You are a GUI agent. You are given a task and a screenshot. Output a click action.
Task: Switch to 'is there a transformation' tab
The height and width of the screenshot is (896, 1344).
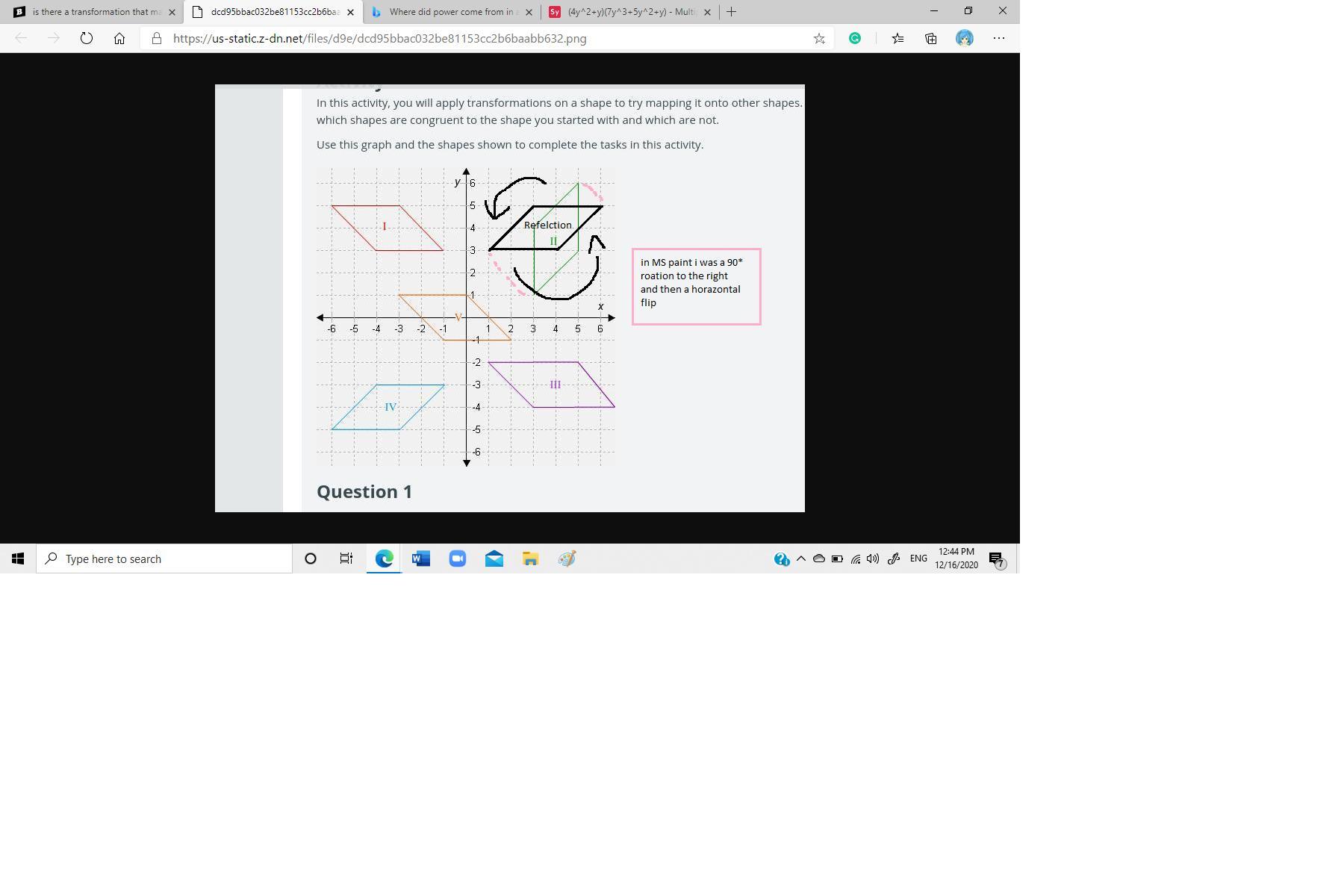click(91, 12)
